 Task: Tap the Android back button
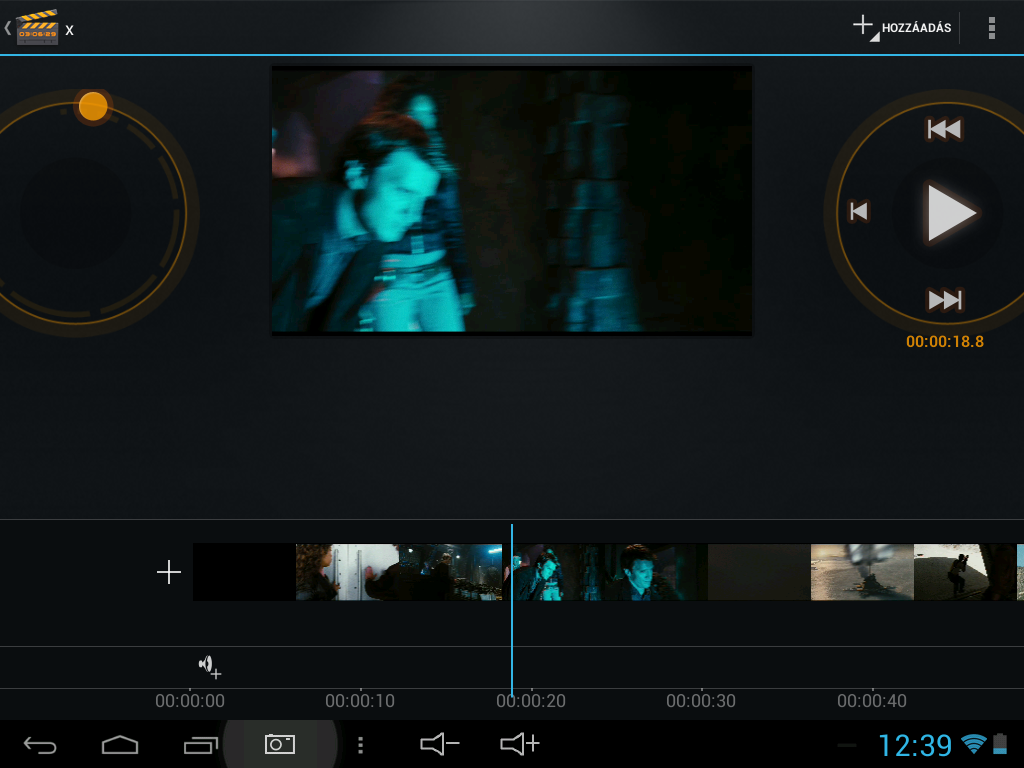point(40,744)
